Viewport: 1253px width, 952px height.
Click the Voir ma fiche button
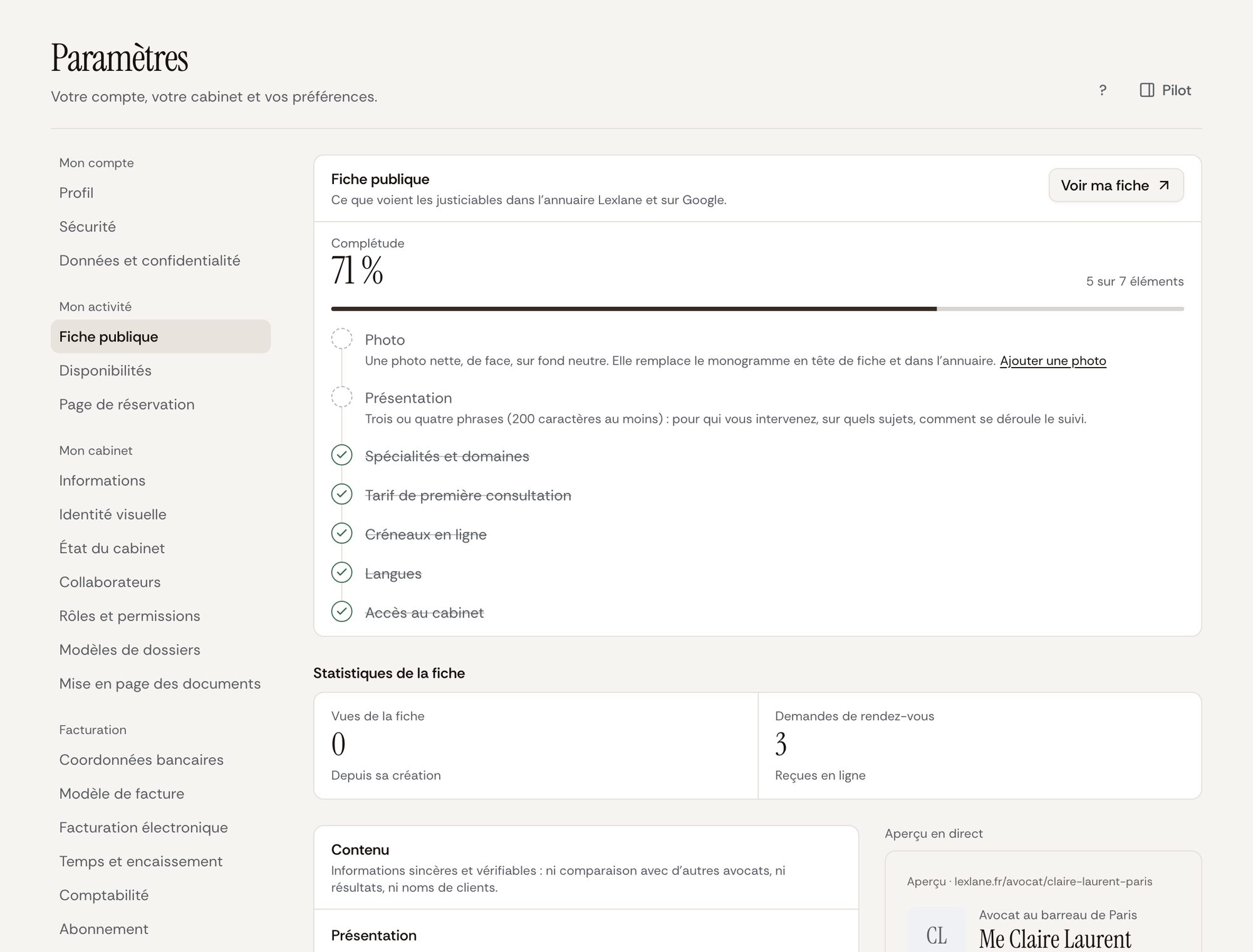(1116, 185)
